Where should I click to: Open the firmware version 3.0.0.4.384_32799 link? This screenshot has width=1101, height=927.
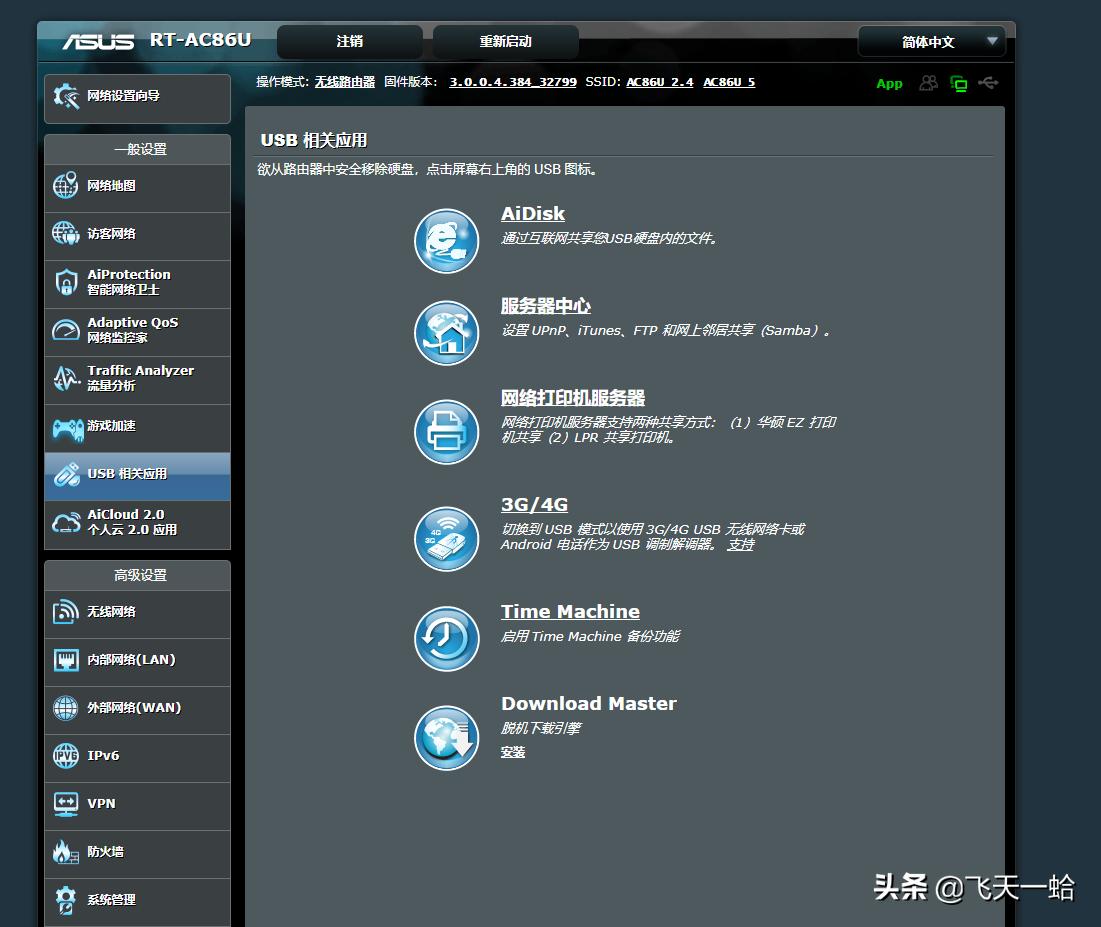pyautogui.click(x=512, y=82)
